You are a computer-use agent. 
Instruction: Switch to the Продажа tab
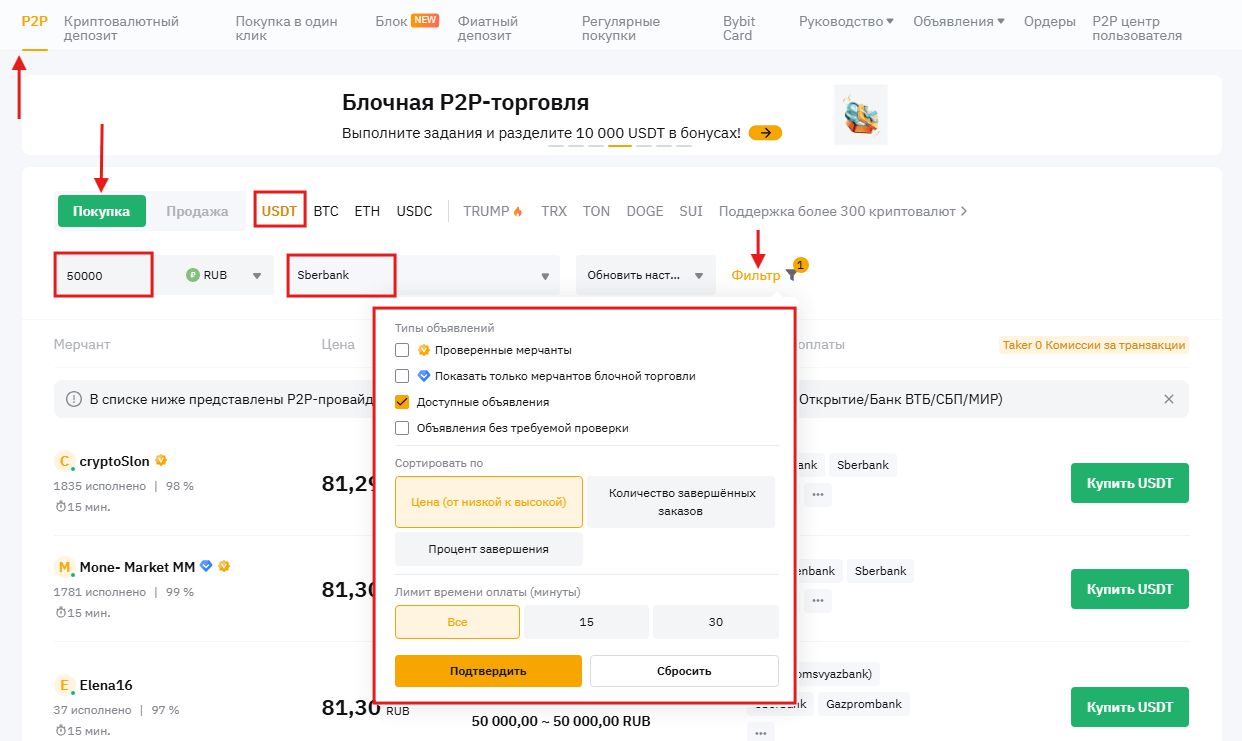click(x=197, y=211)
